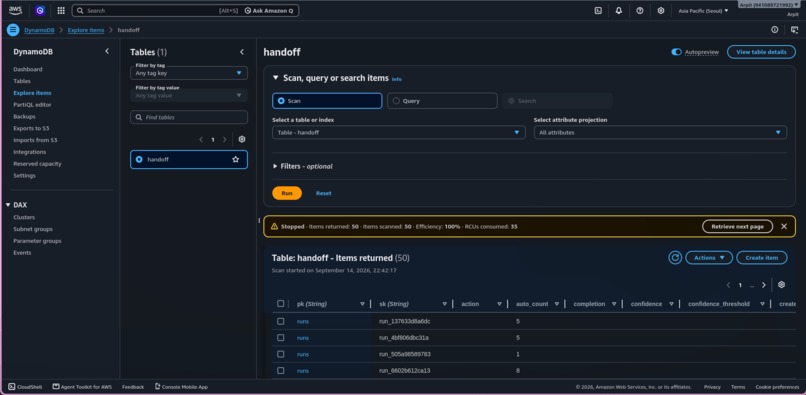Sort by pk column arrow

pyautogui.click(x=362, y=304)
